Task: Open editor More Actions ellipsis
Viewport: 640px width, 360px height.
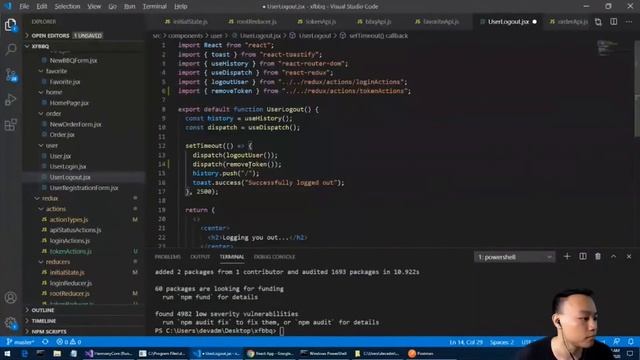Action: 629,22
